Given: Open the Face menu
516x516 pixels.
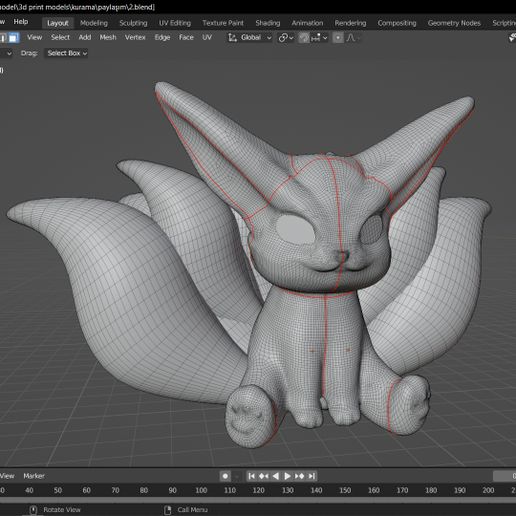Looking at the screenshot, I should [x=186, y=38].
